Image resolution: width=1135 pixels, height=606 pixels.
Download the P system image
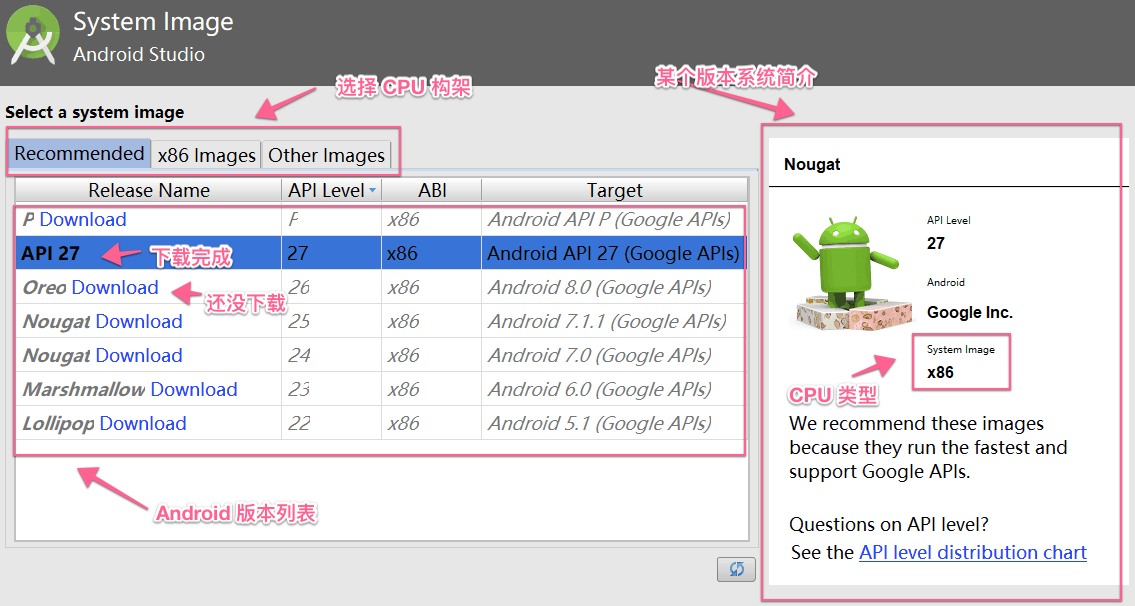(x=83, y=219)
